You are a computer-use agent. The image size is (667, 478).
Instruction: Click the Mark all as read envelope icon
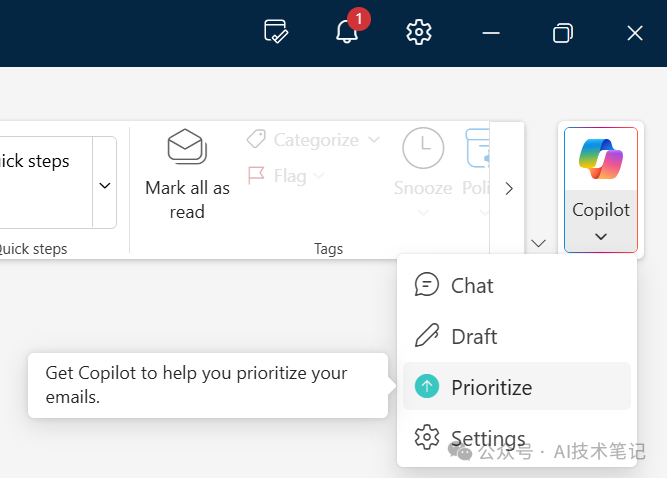[187, 147]
